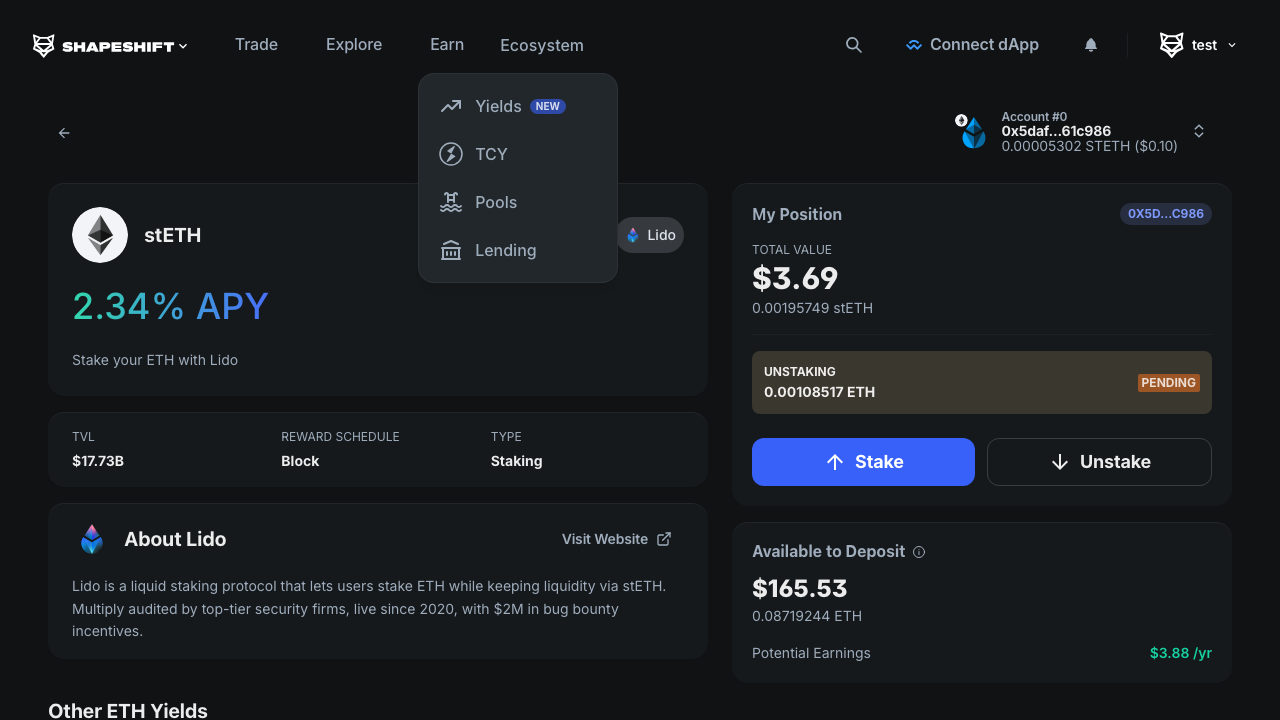Screen dimensions: 1280x720
Task: Expand the account selector chevrons
Action: [1199, 131]
